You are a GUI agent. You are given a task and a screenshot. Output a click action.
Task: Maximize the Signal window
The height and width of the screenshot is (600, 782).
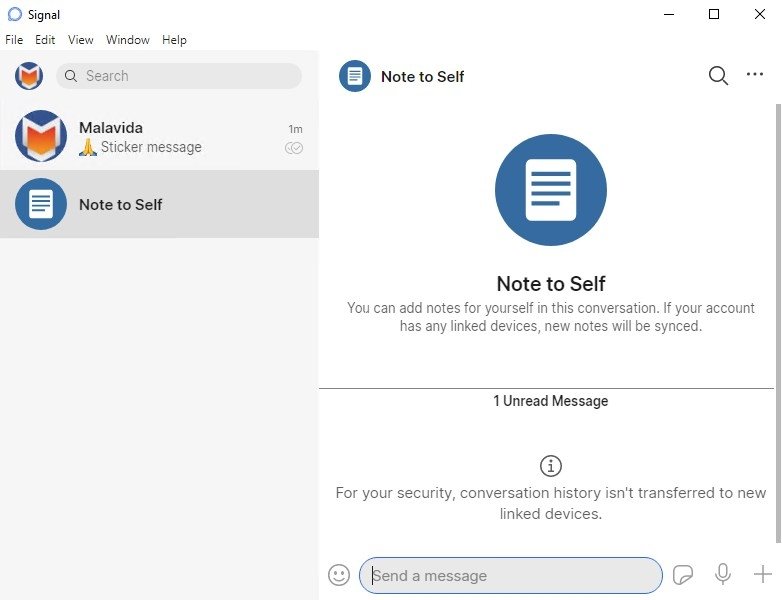point(714,14)
